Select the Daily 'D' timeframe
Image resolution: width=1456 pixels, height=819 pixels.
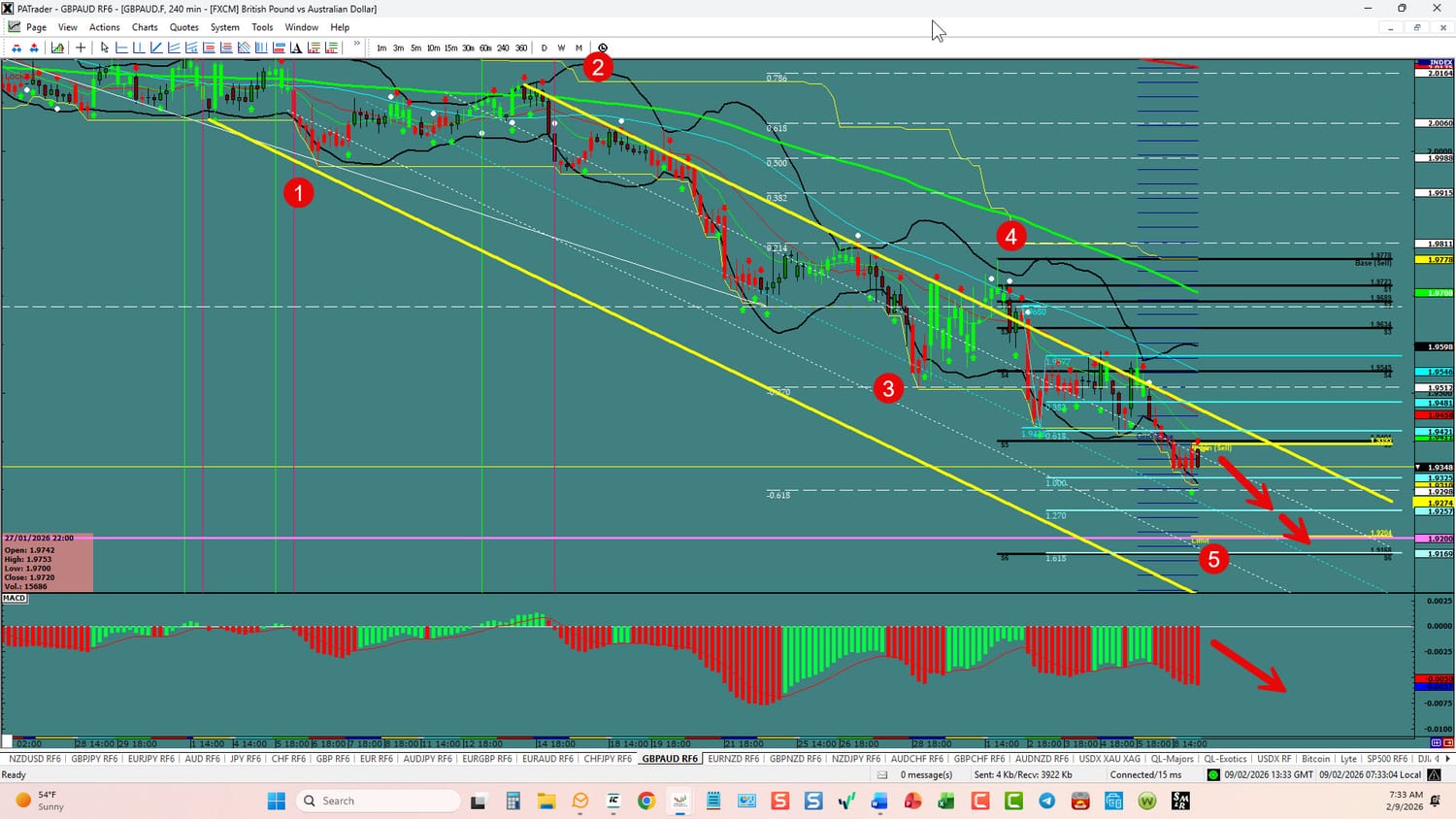click(544, 48)
